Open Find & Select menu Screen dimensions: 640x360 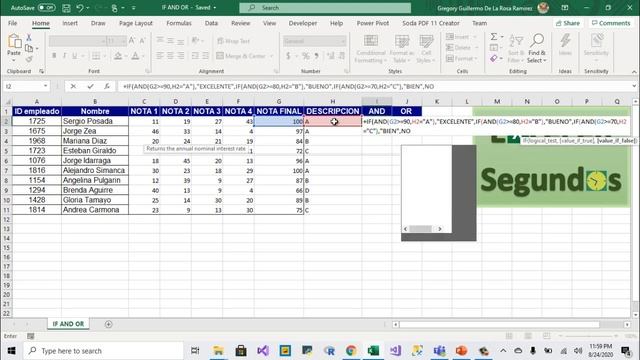537,49
